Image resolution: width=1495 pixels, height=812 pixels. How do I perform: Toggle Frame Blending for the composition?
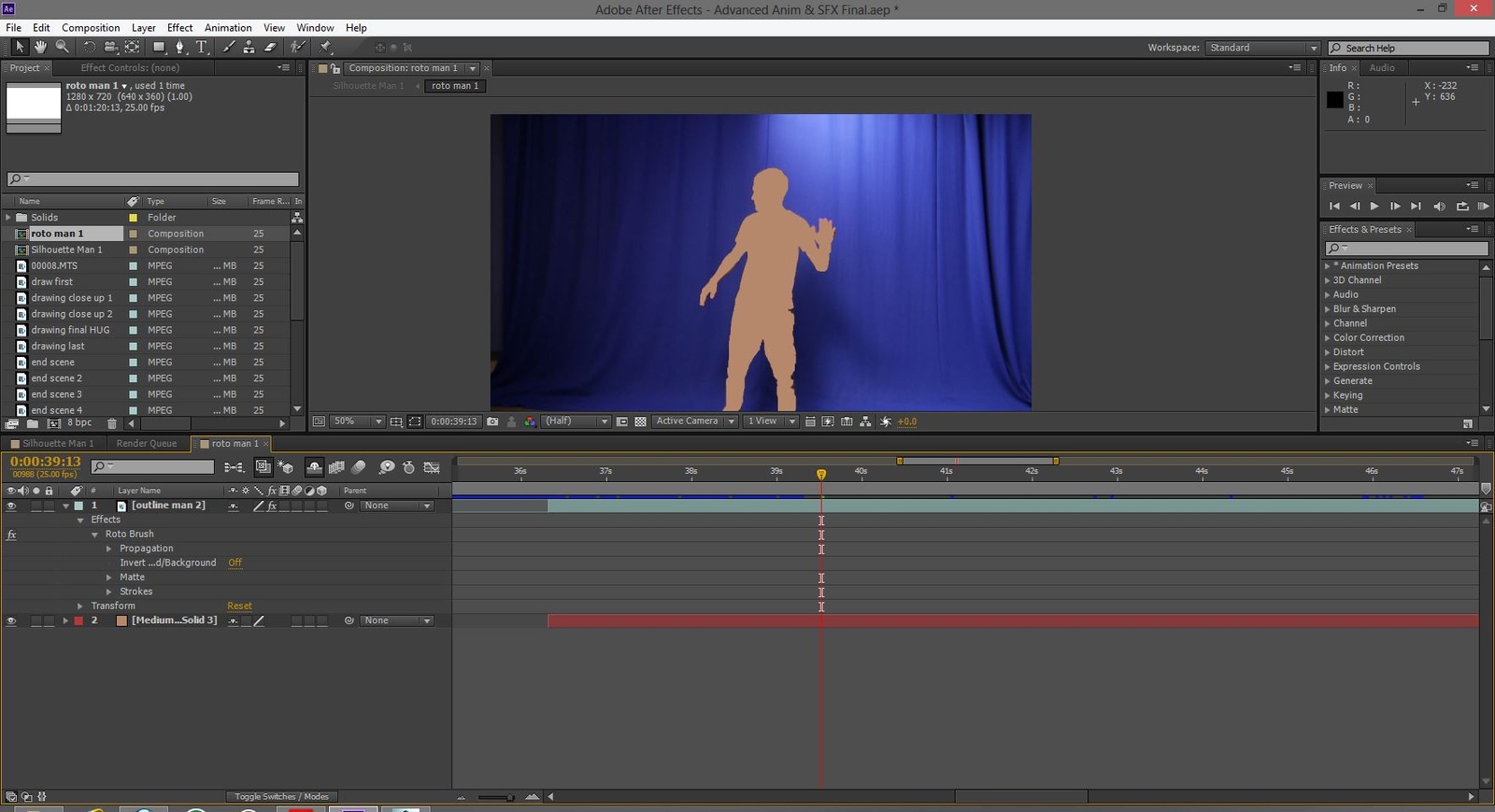[337, 467]
